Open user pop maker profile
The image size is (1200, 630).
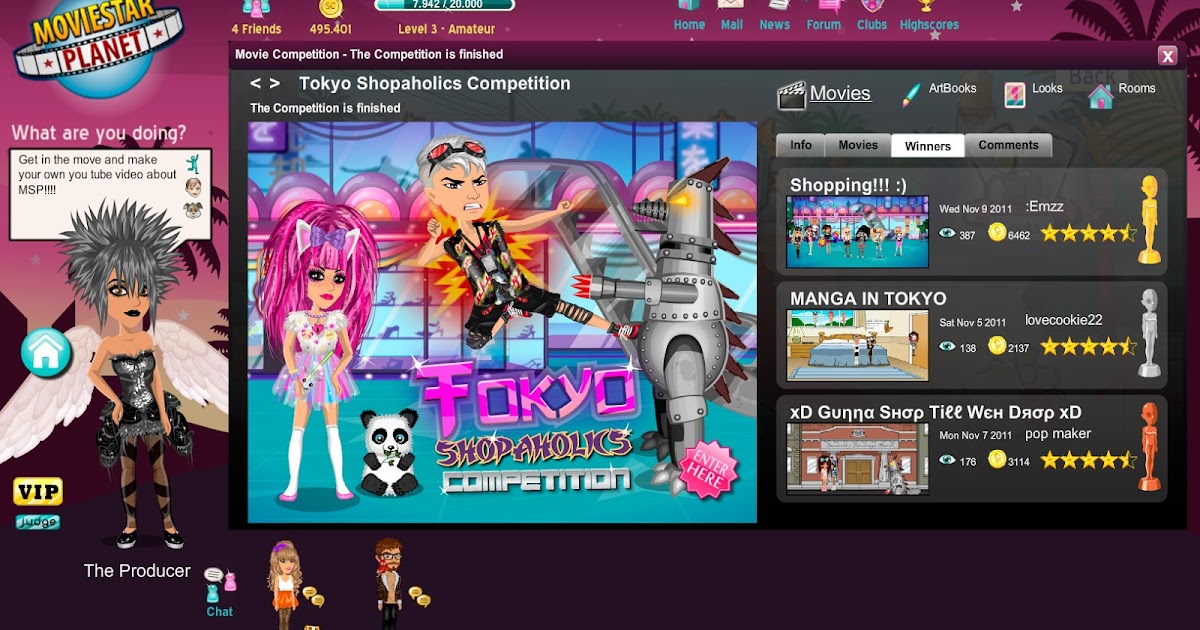point(1058,433)
